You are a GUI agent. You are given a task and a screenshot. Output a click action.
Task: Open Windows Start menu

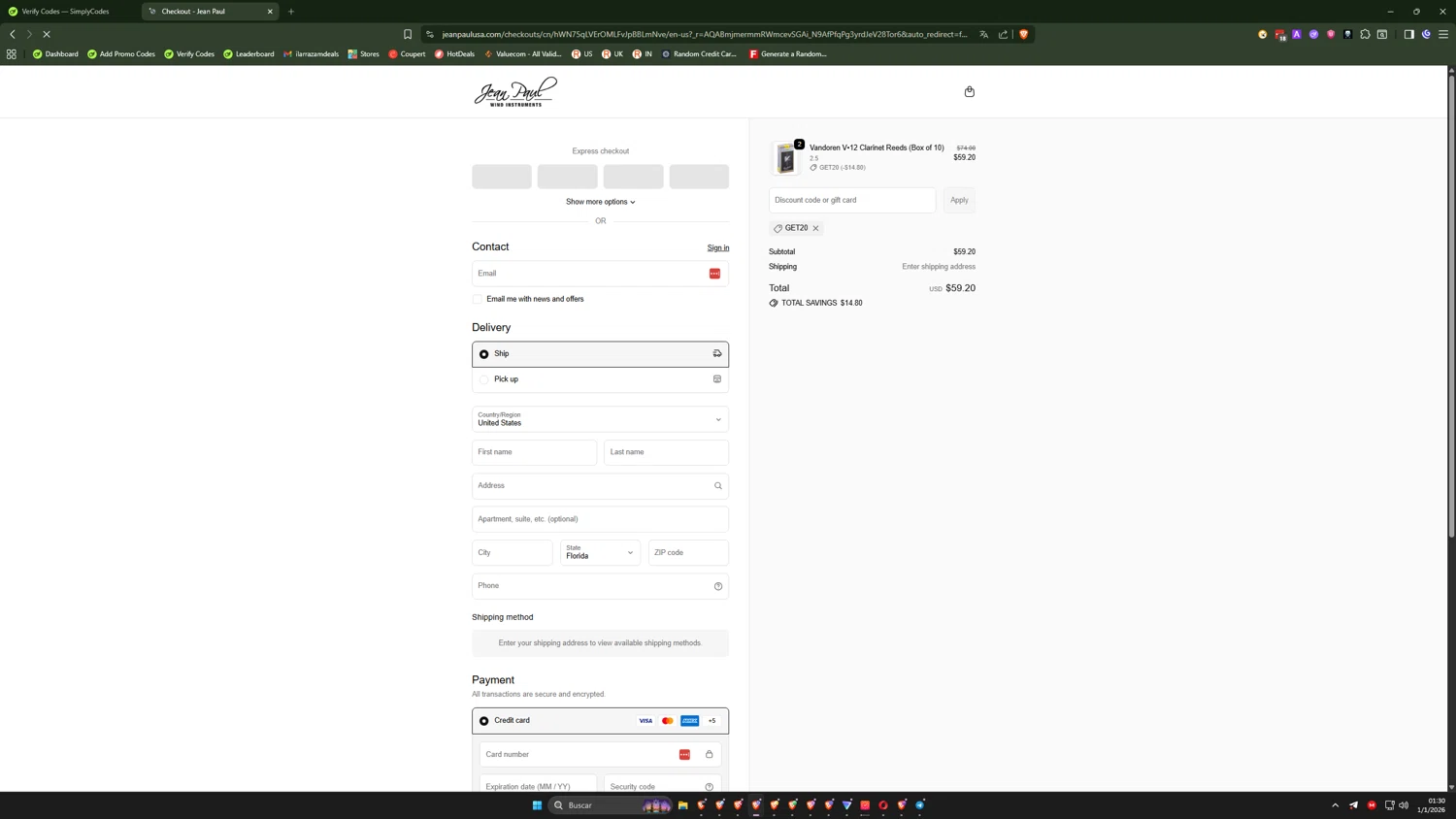tap(537, 804)
